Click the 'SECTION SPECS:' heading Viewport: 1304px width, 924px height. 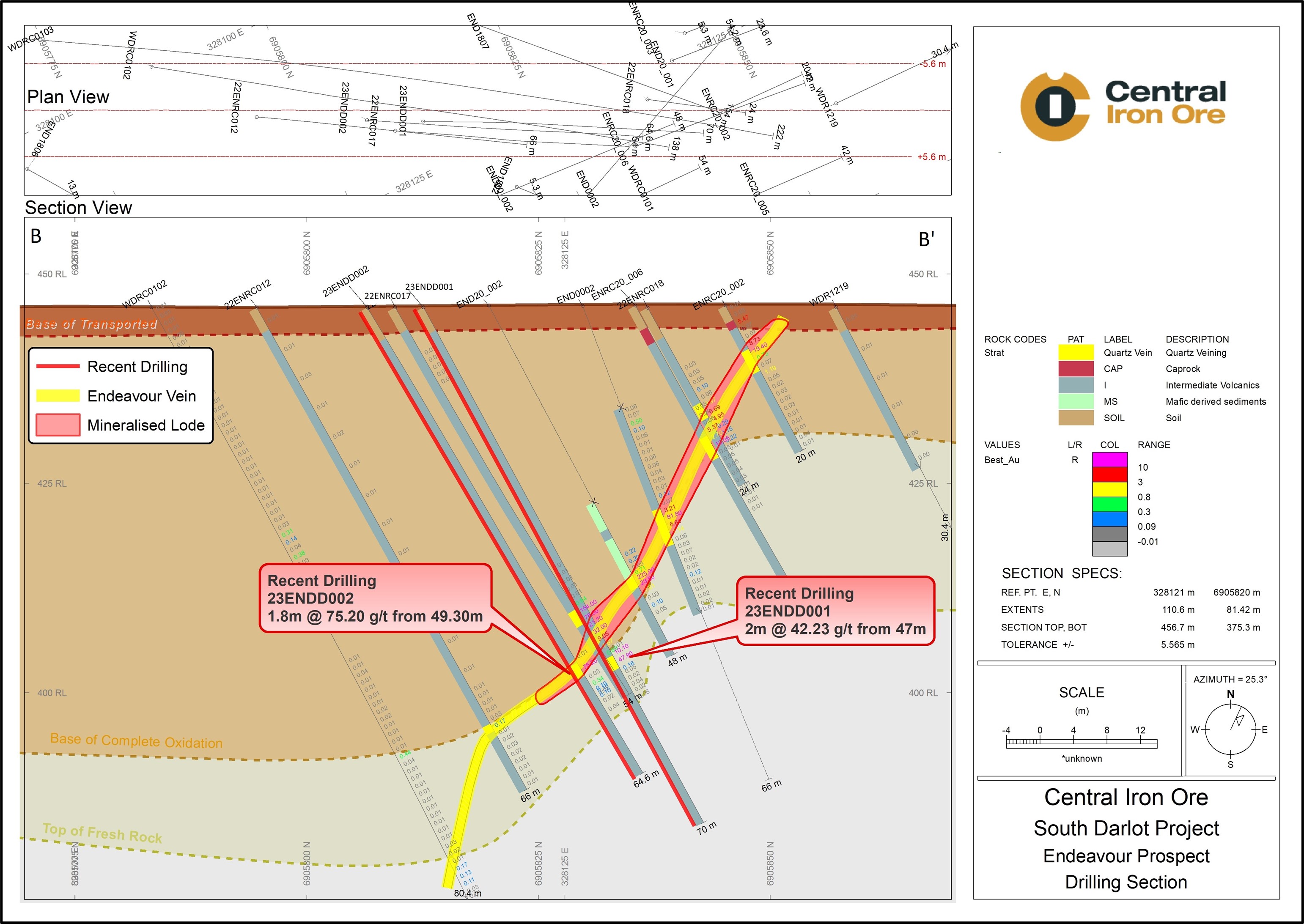pyautogui.click(x=1062, y=573)
